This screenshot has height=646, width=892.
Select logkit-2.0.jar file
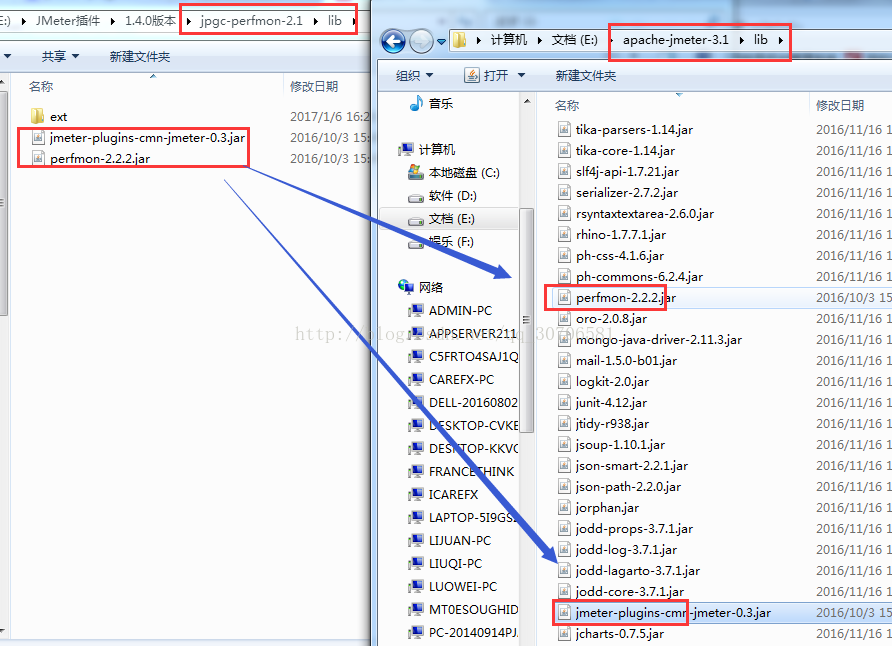point(603,382)
